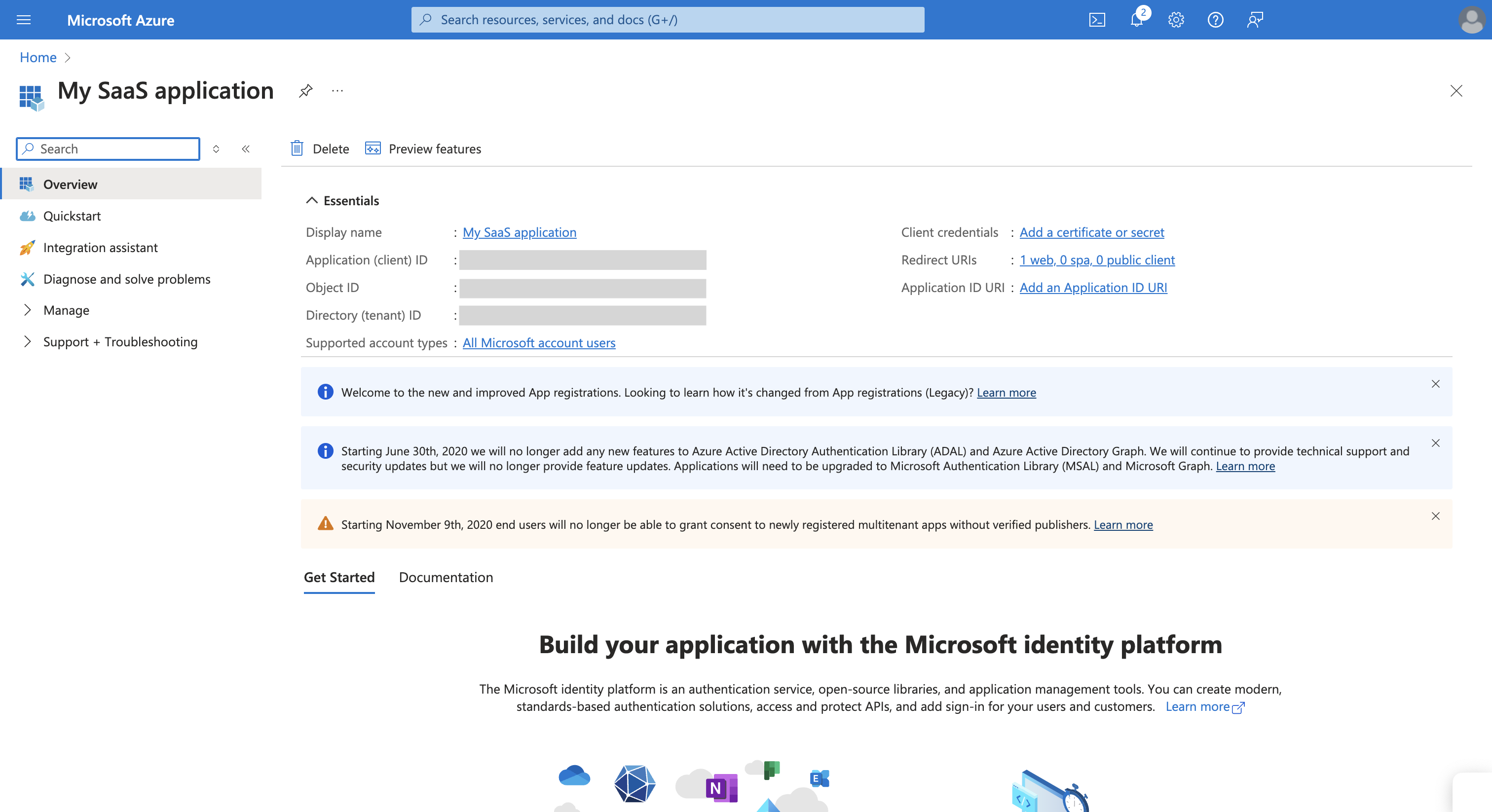
Task: Click the sidebar search field
Action: tap(107, 149)
